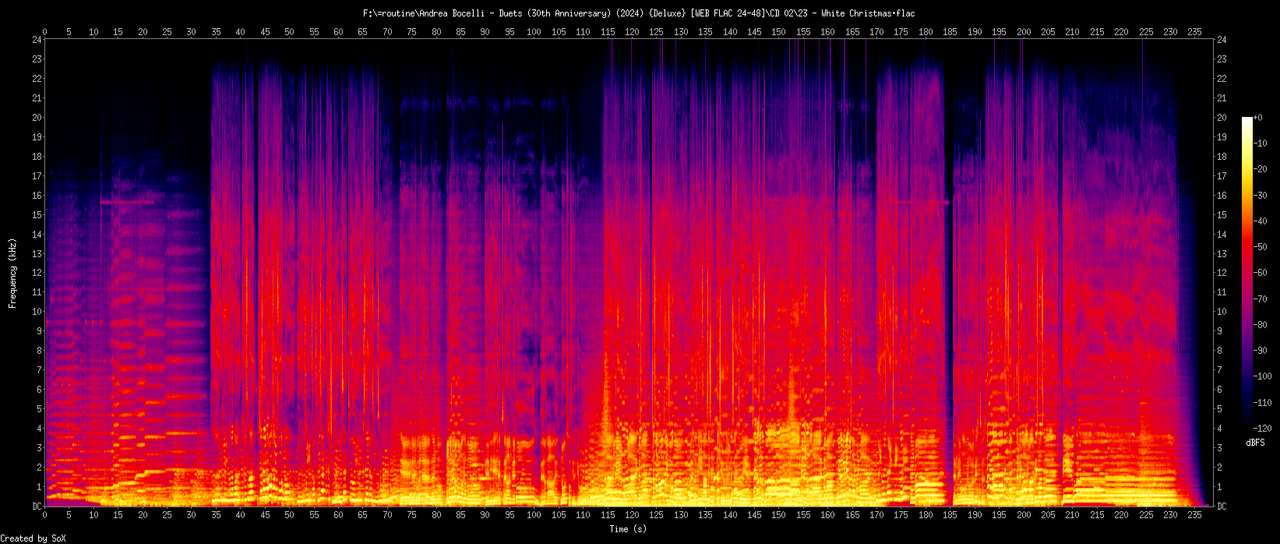Click the 22 tick on right frequency axis
1280x544 pixels.
1224,79
